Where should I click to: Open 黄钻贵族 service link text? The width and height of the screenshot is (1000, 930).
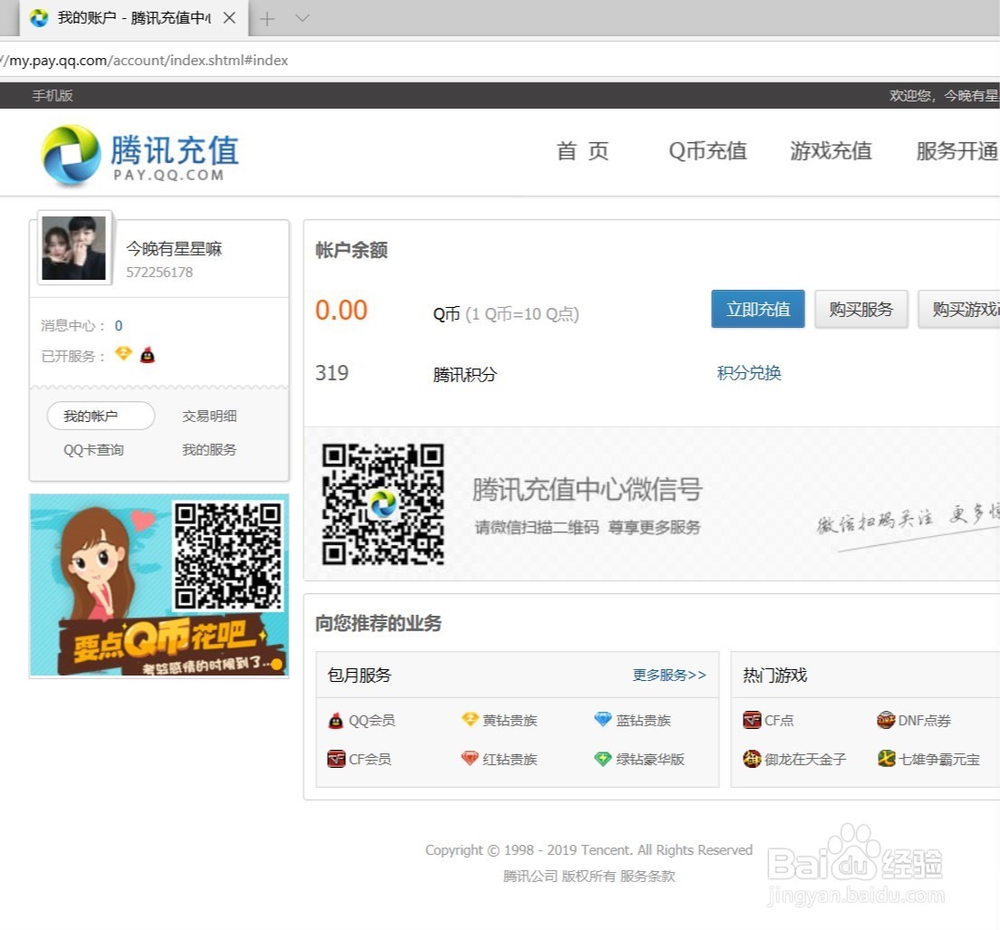point(510,721)
